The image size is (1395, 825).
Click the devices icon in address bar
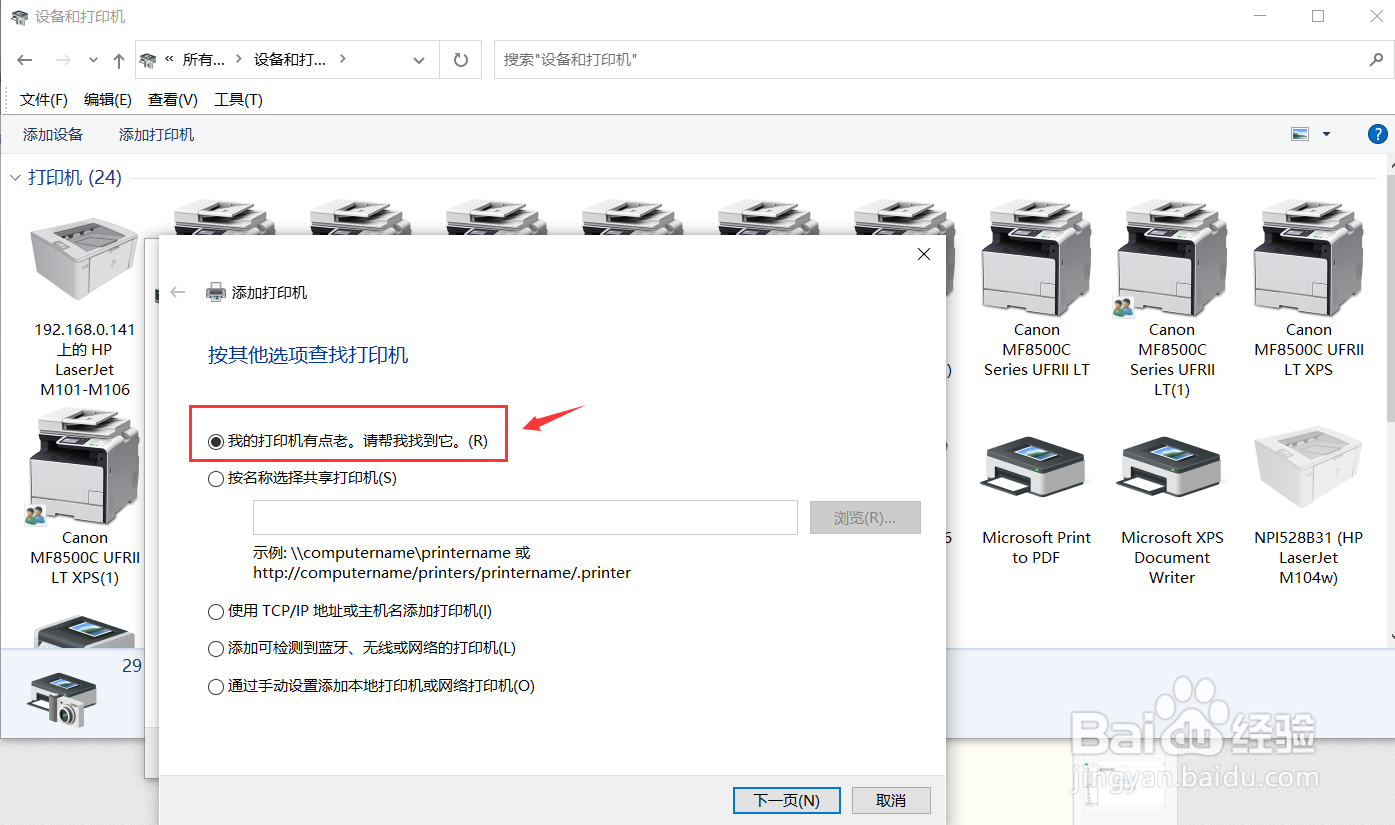pos(148,60)
